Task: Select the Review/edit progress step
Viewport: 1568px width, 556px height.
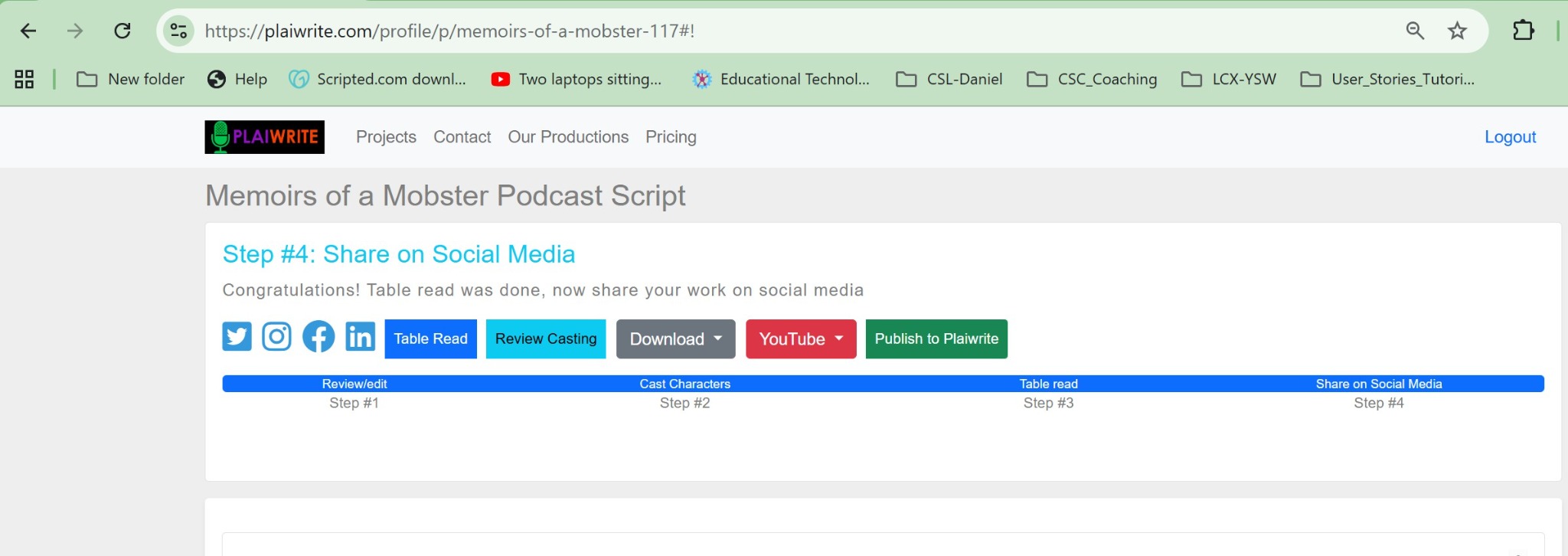Action: (x=354, y=384)
